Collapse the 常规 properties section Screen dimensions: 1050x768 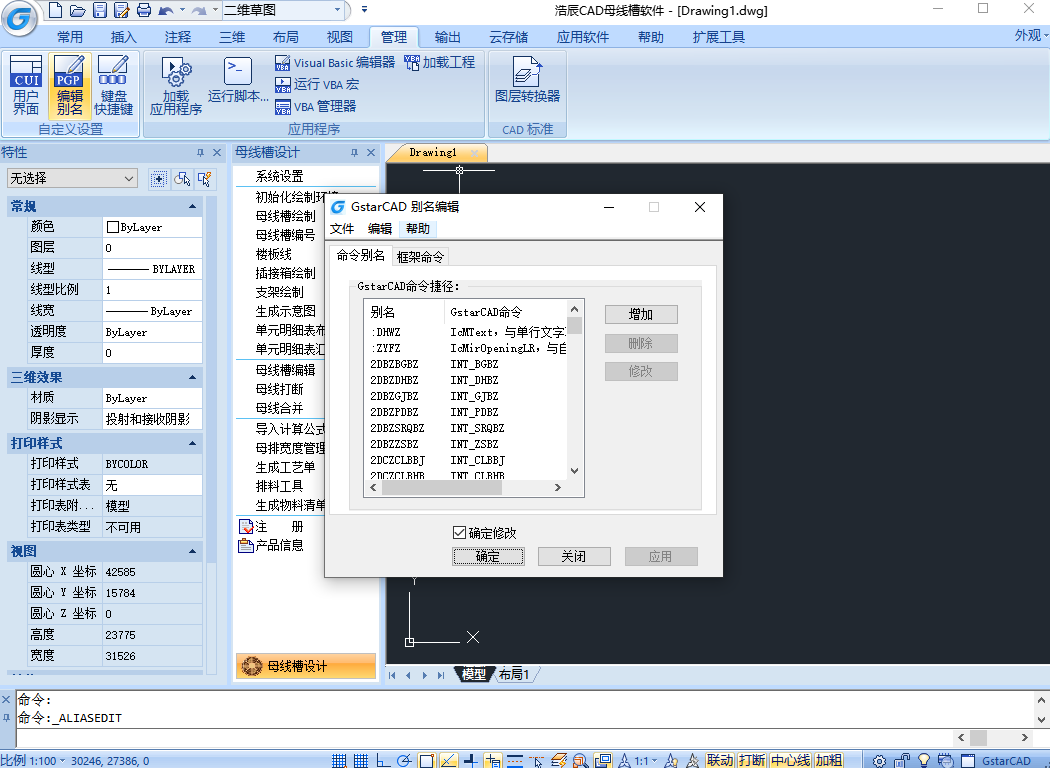(x=192, y=206)
